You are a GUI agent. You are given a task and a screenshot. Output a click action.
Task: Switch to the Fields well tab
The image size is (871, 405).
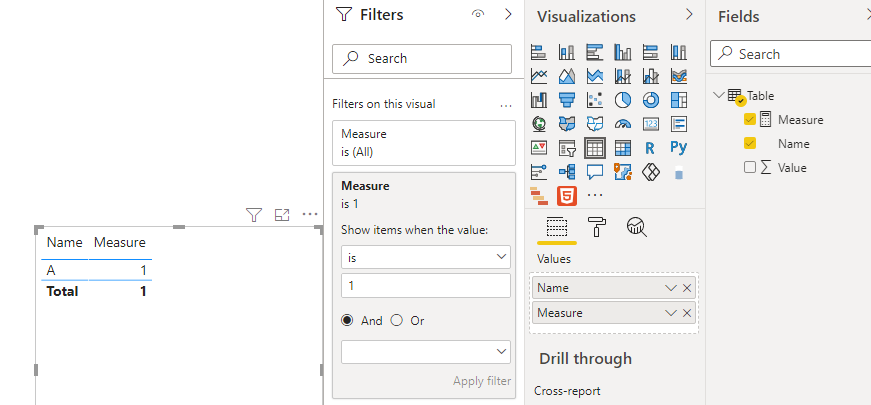pos(557,228)
